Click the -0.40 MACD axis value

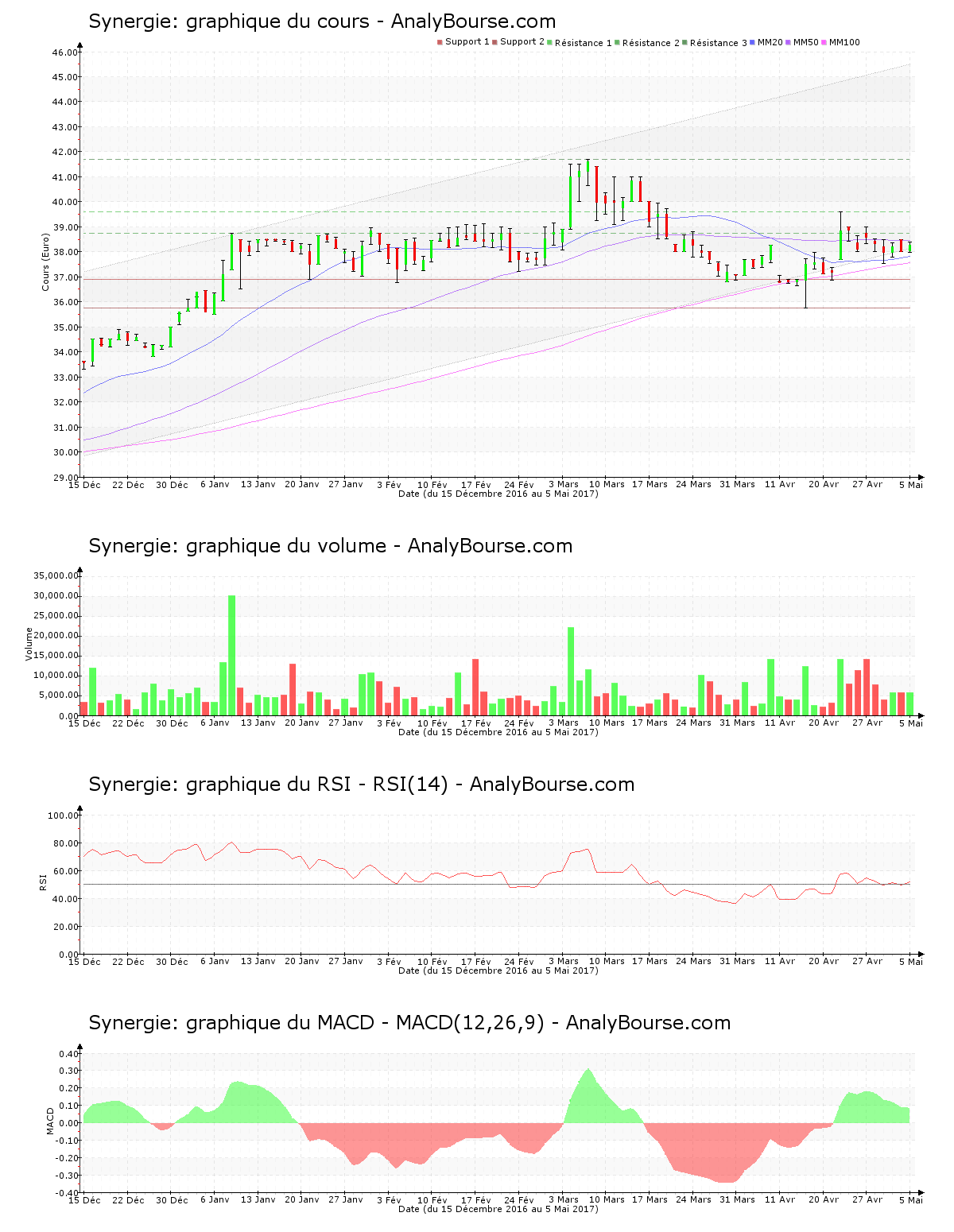68,1193
